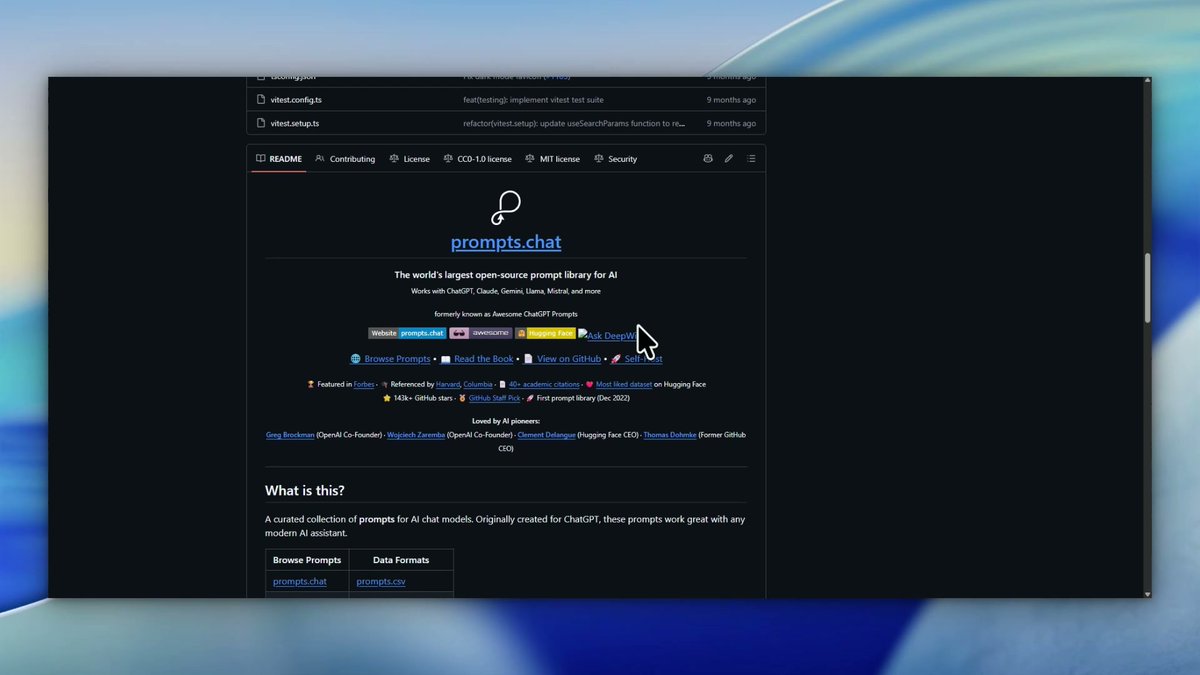
Task: Click the Copilot icon in README header
Action: pyautogui.click(x=708, y=159)
